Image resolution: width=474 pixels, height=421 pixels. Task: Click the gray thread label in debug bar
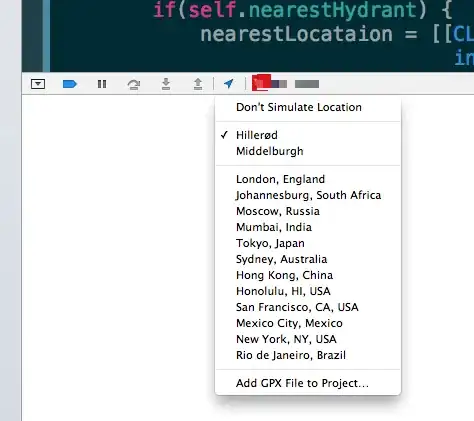[x=307, y=84]
